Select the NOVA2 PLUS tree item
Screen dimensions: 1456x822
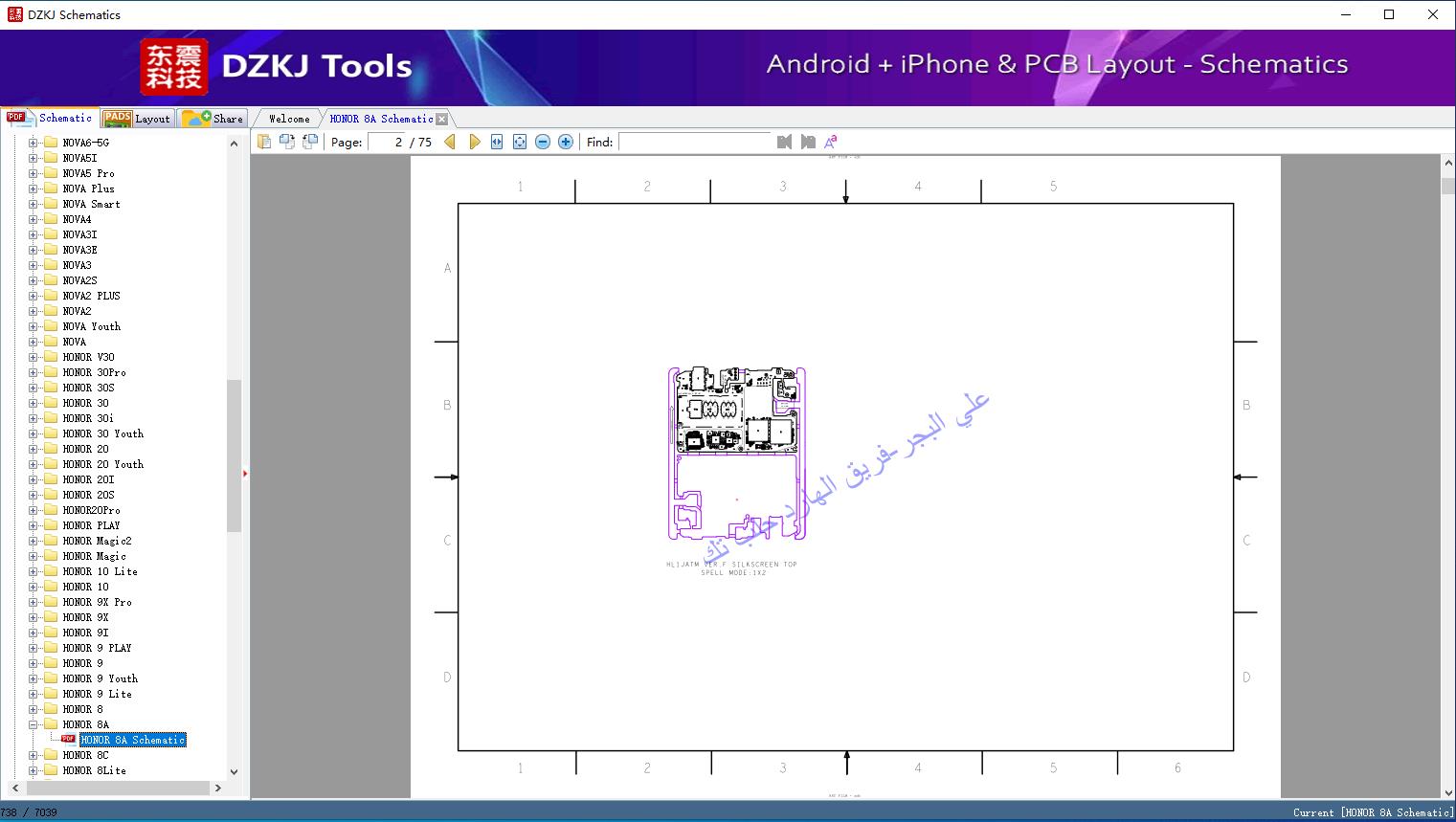[92, 296]
